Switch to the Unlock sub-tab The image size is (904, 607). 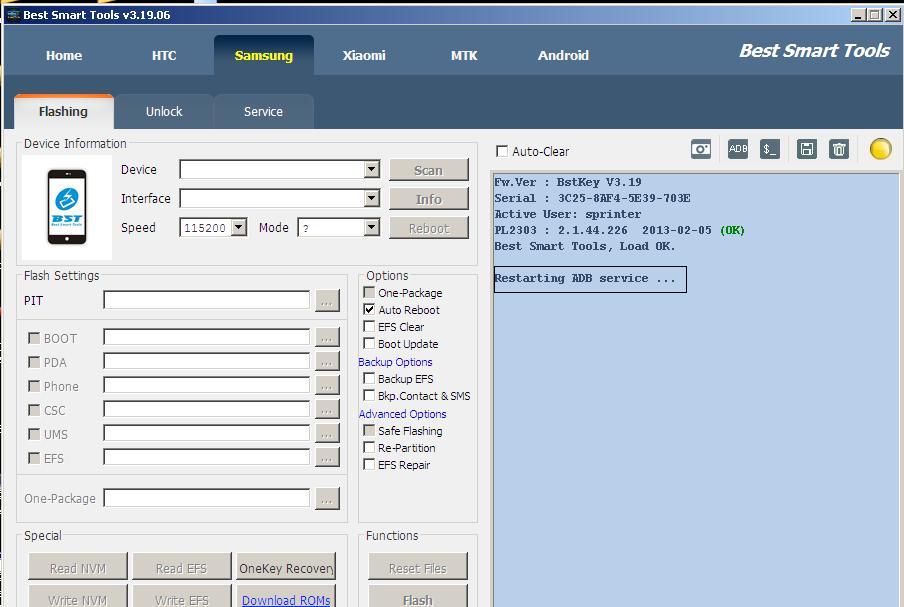(x=164, y=111)
